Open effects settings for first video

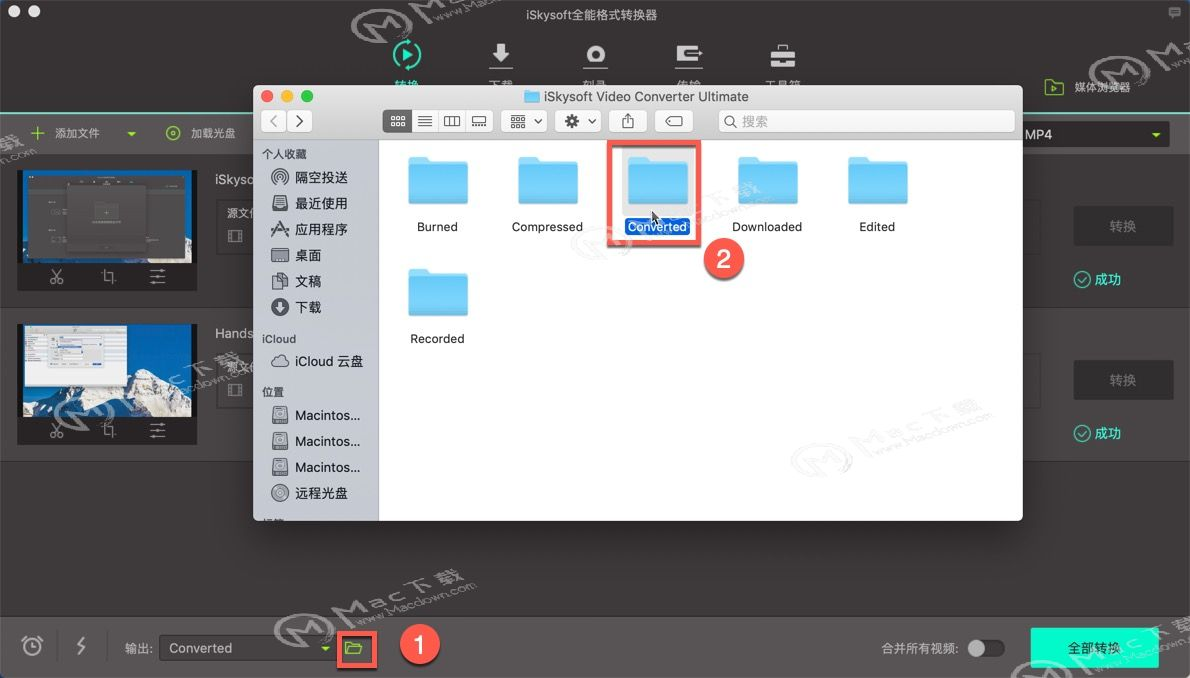click(x=157, y=277)
